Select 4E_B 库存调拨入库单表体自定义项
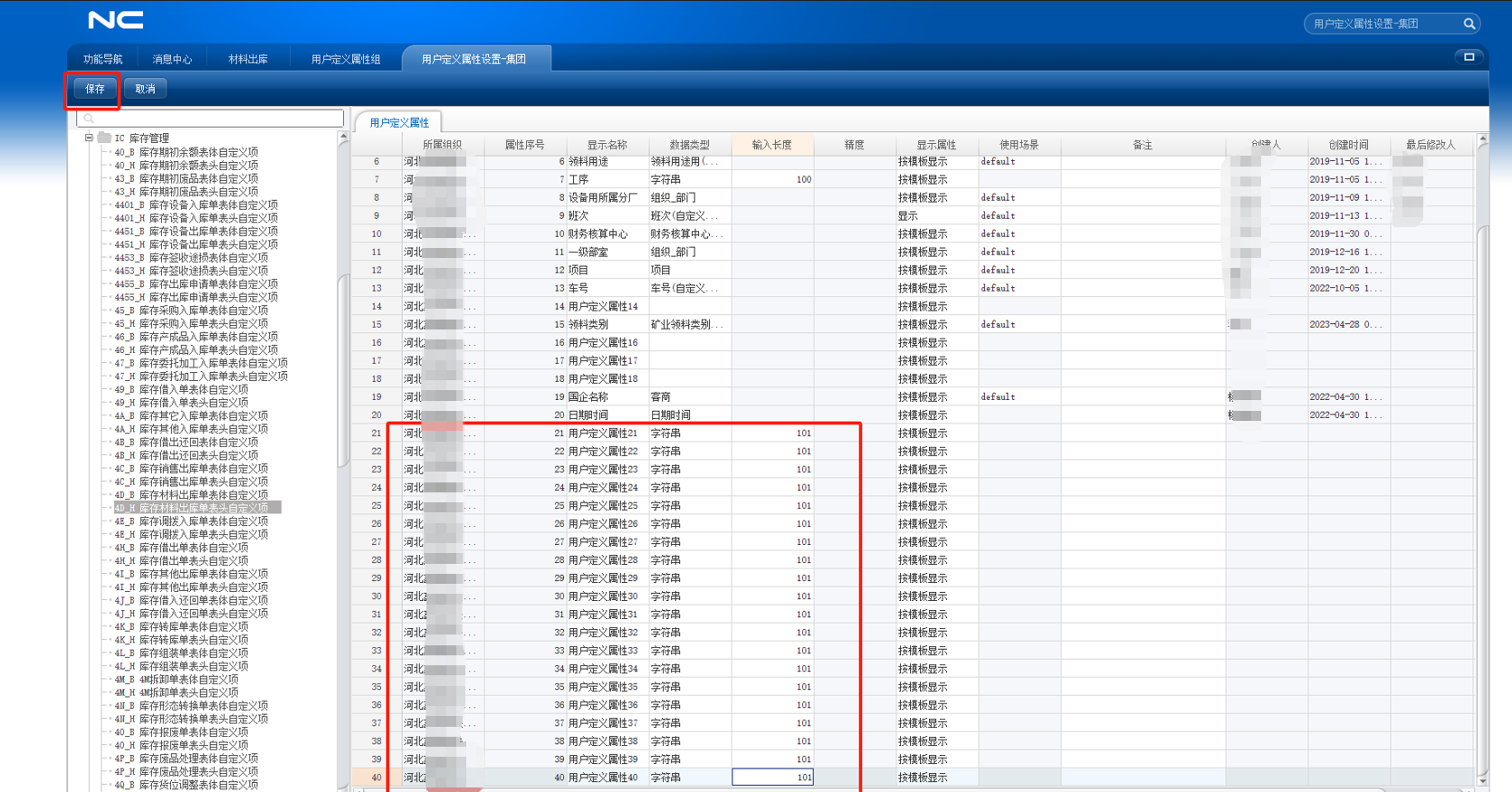1512x792 pixels. click(x=191, y=521)
